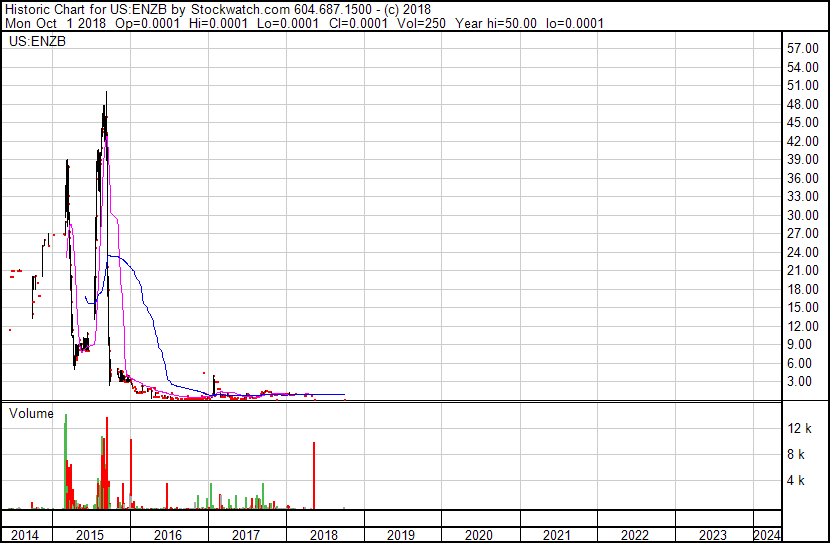Click the 51.00 price axis label
Image resolution: width=830 pixels, height=543 pixels.
coord(803,86)
